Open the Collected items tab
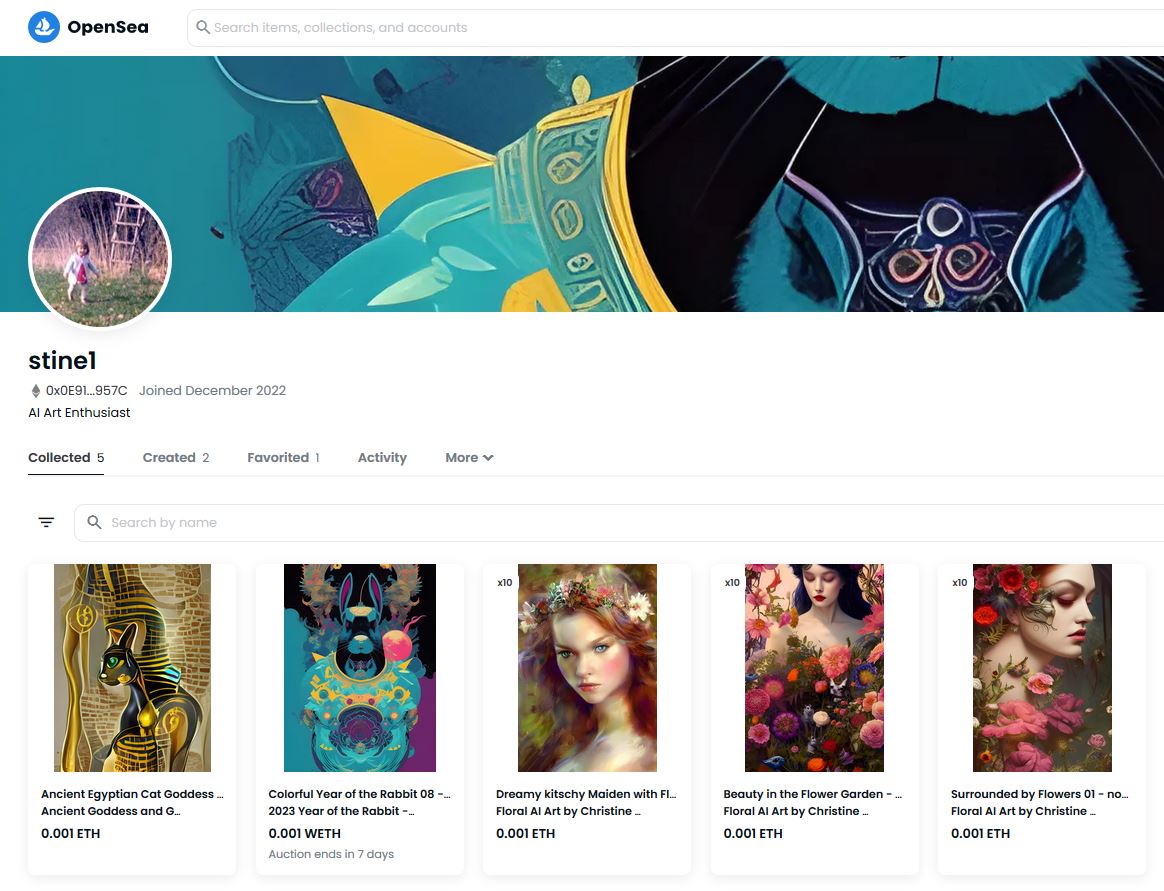The width and height of the screenshot is (1164, 891). coord(57,457)
